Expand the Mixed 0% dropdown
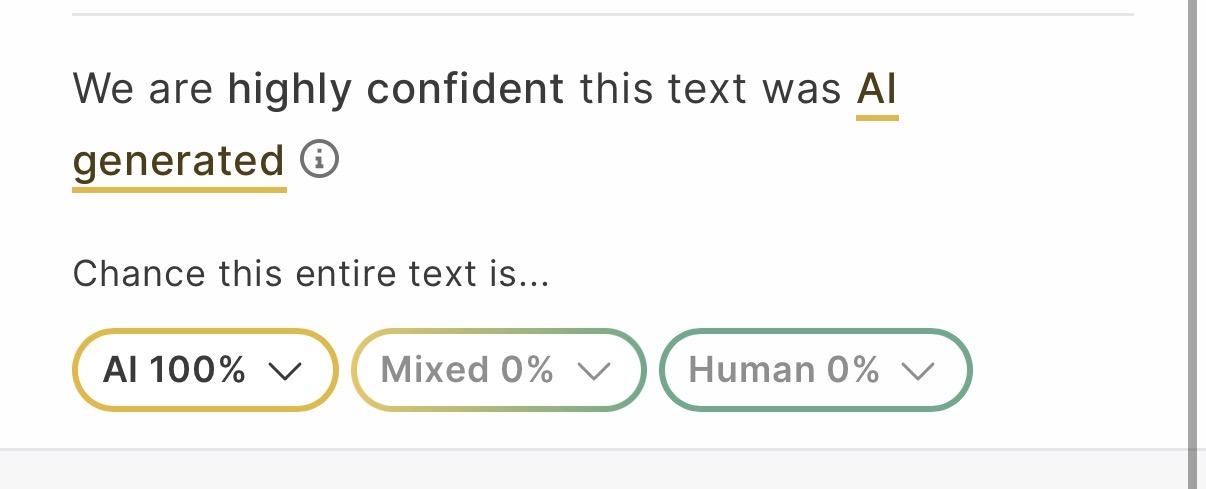 pyautogui.click(x=496, y=370)
